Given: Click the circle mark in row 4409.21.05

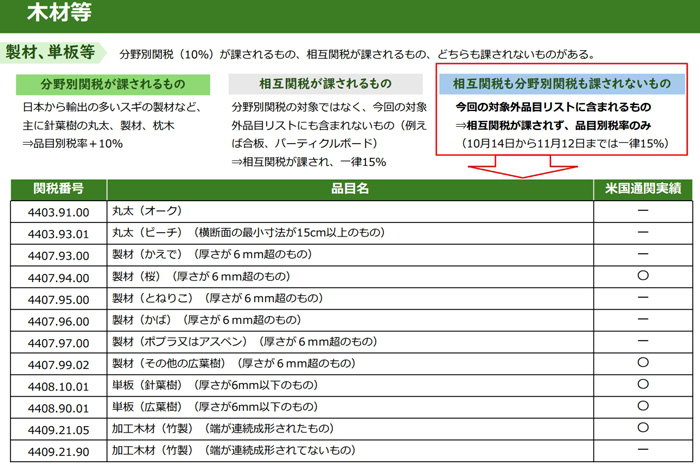Looking at the screenshot, I should click(x=643, y=429).
